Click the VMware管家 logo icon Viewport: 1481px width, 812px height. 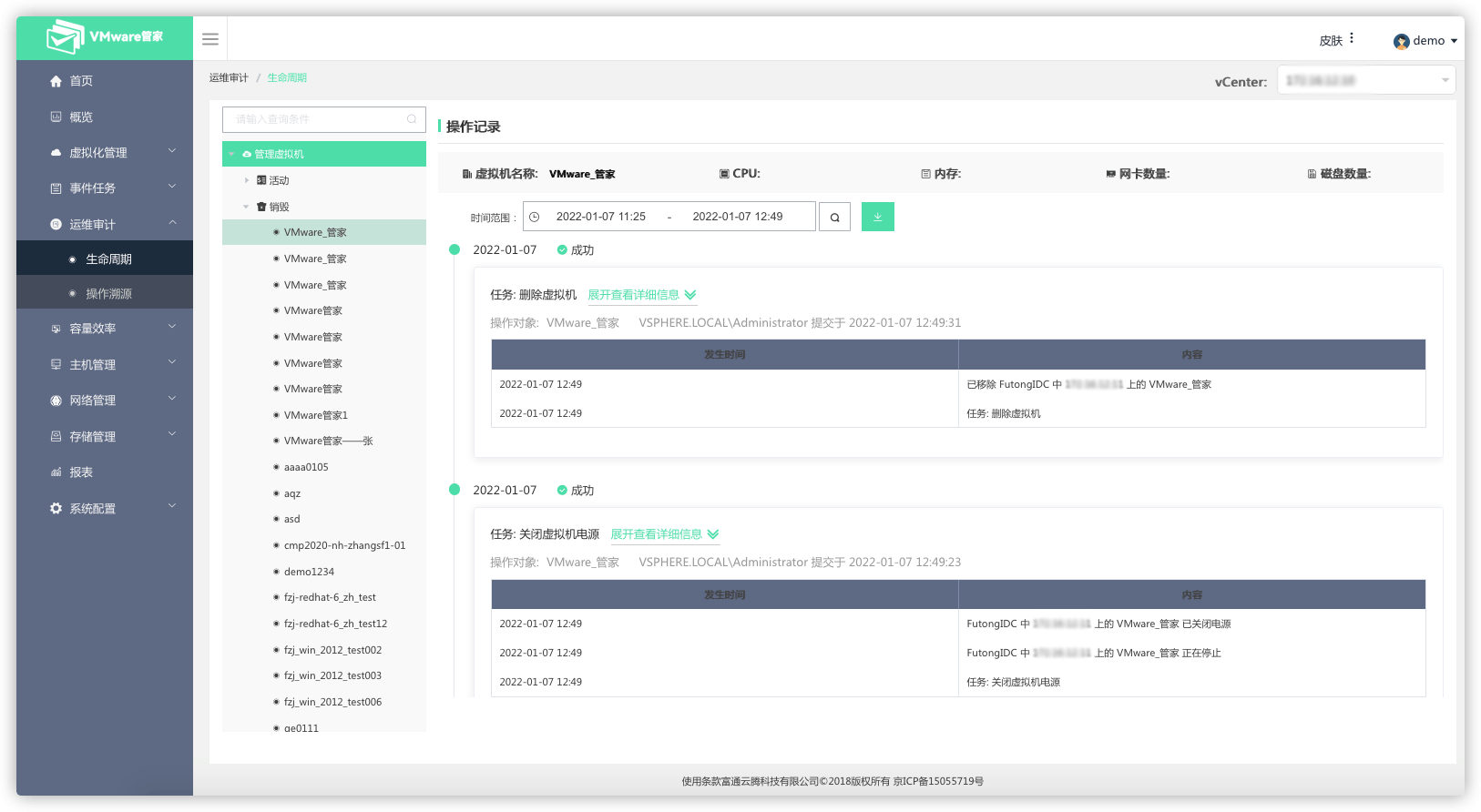click(66, 37)
